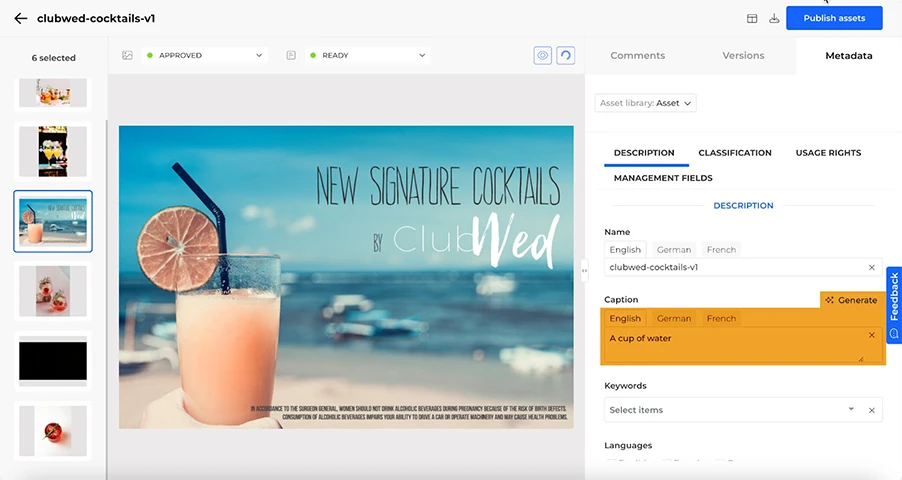
Task: Select the berry glasses thumbnail
Action: click(53, 291)
